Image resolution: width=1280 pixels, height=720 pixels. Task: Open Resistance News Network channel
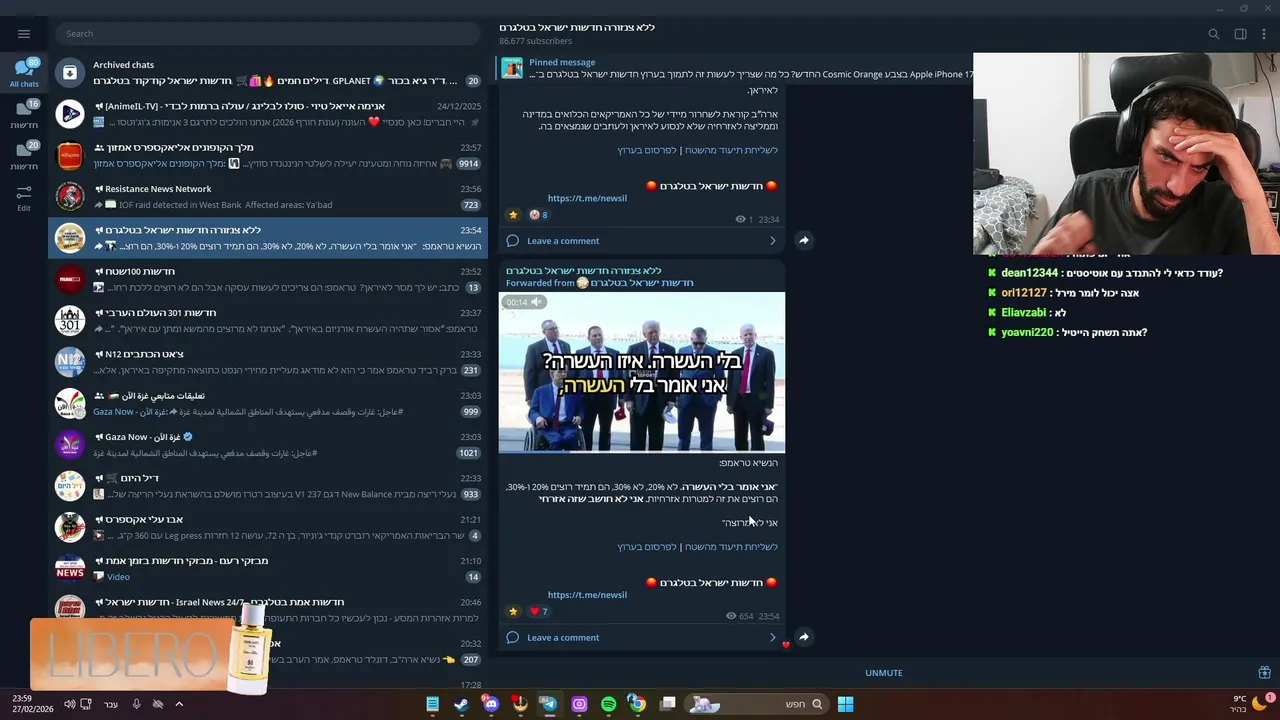(x=268, y=196)
